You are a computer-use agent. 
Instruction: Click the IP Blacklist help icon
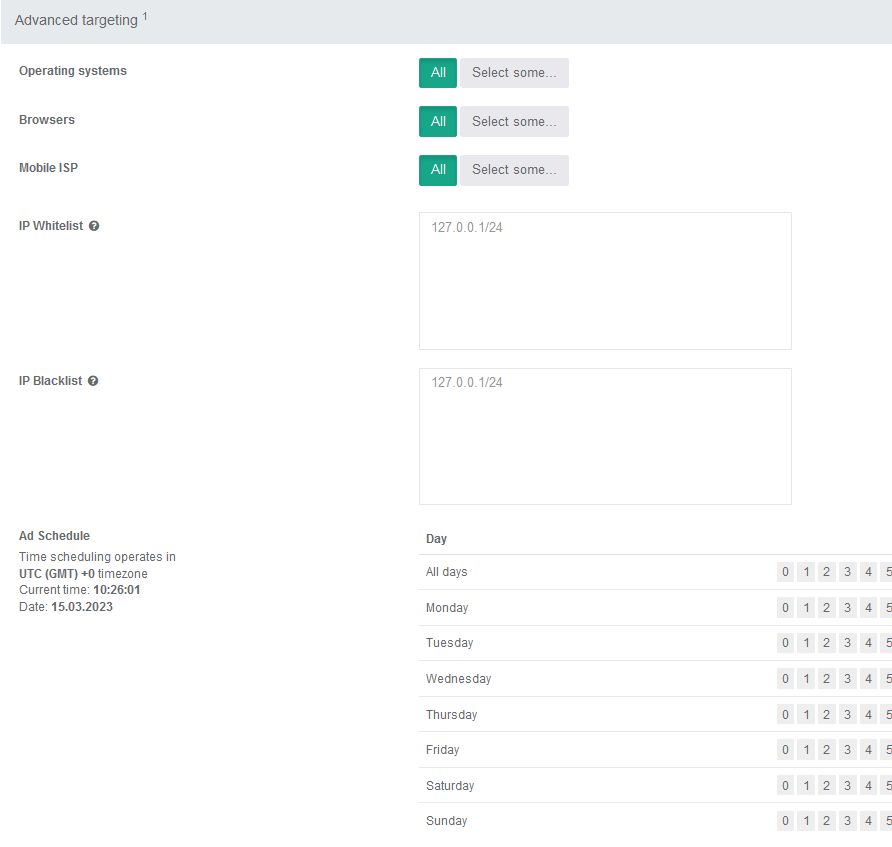[93, 381]
